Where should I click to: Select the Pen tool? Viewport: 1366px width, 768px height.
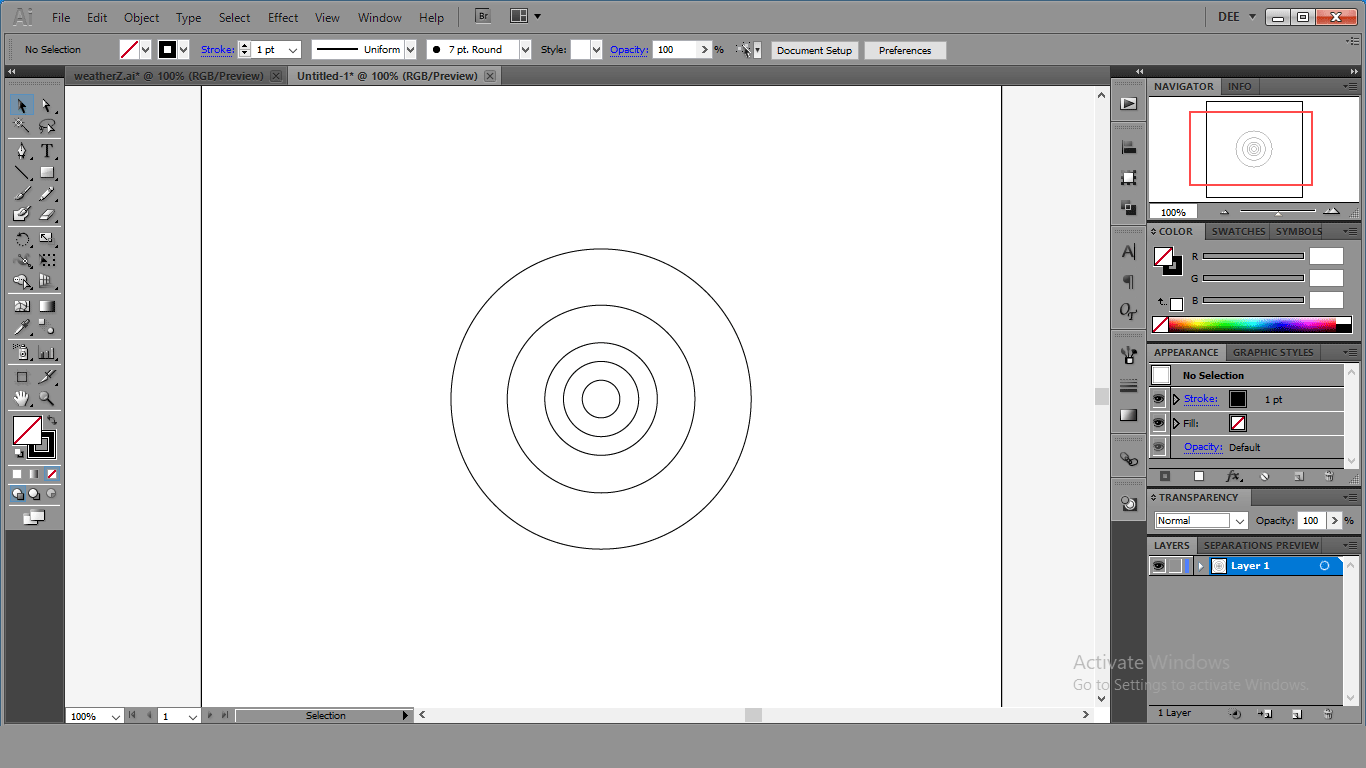pos(21,151)
